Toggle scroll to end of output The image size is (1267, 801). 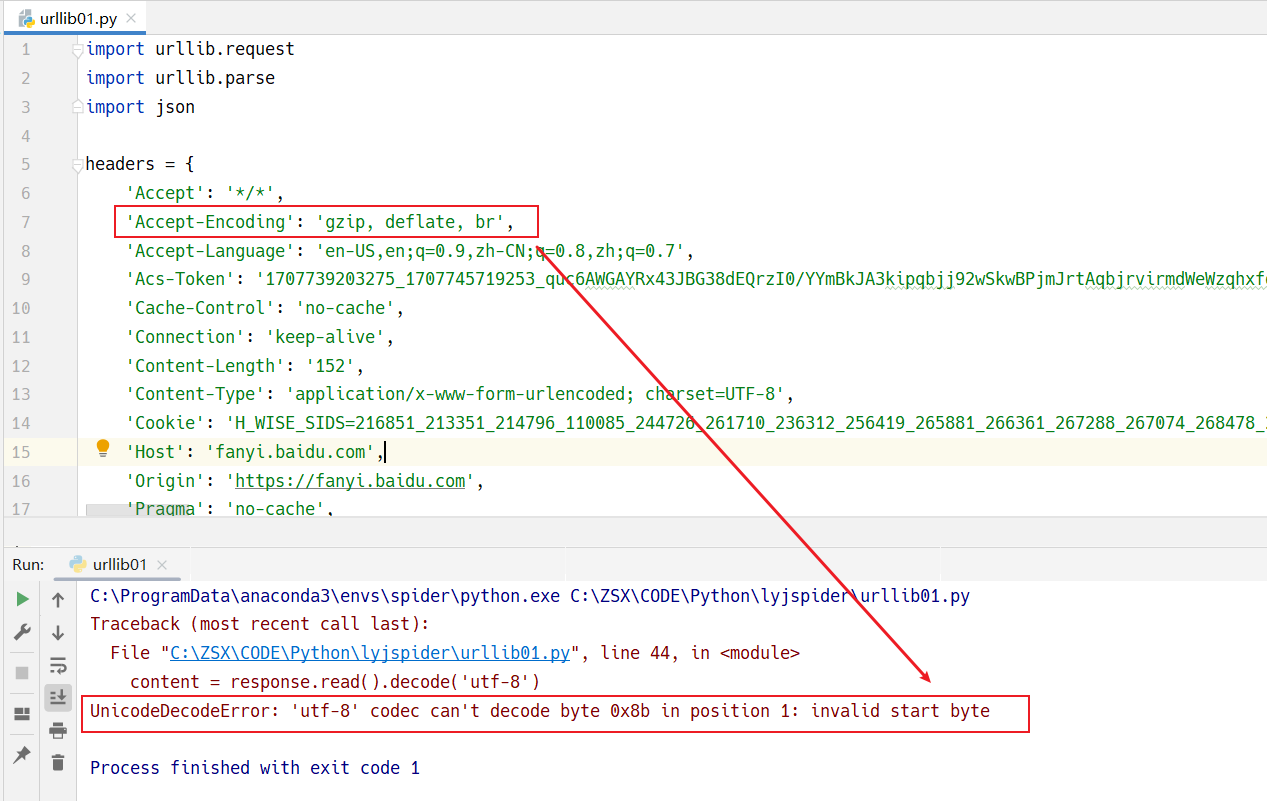point(58,697)
